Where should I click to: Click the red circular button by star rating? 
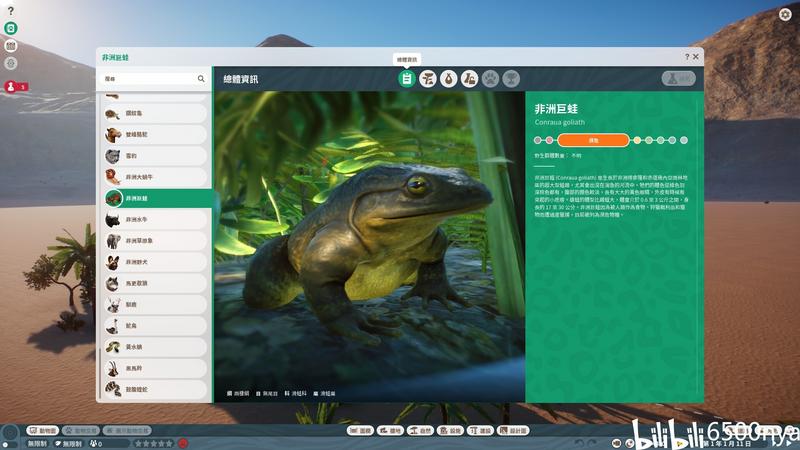point(183,443)
